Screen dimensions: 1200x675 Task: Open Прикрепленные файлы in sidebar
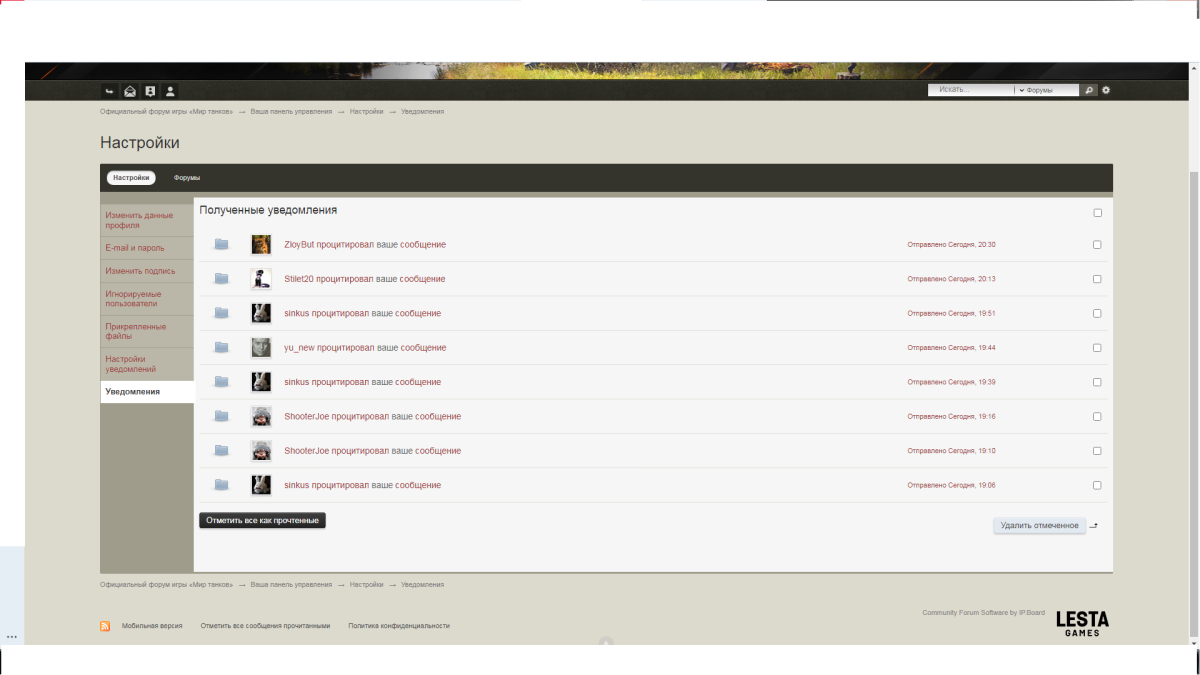(x=147, y=332)
